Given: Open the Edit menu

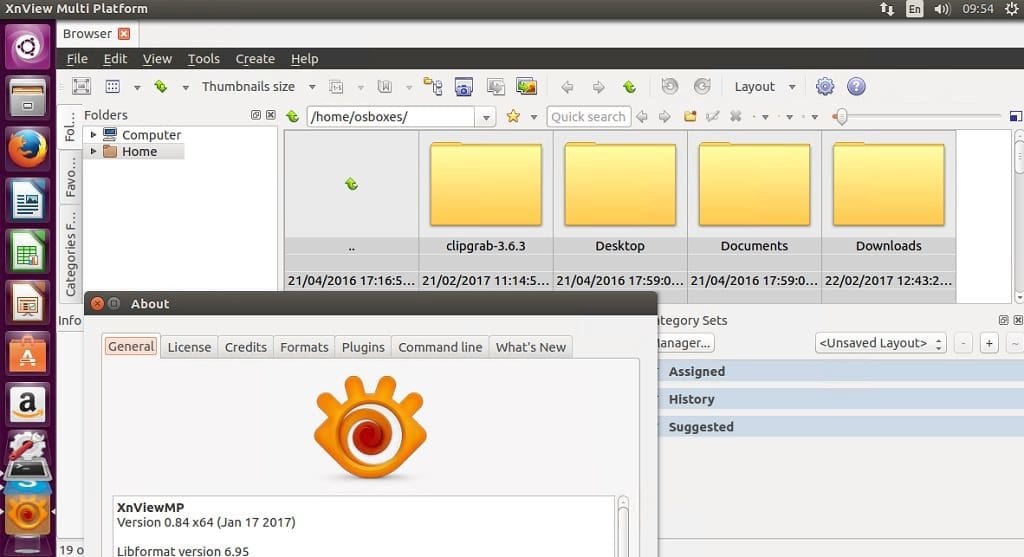Looking at the screenshot, I should tap(115, 59).
